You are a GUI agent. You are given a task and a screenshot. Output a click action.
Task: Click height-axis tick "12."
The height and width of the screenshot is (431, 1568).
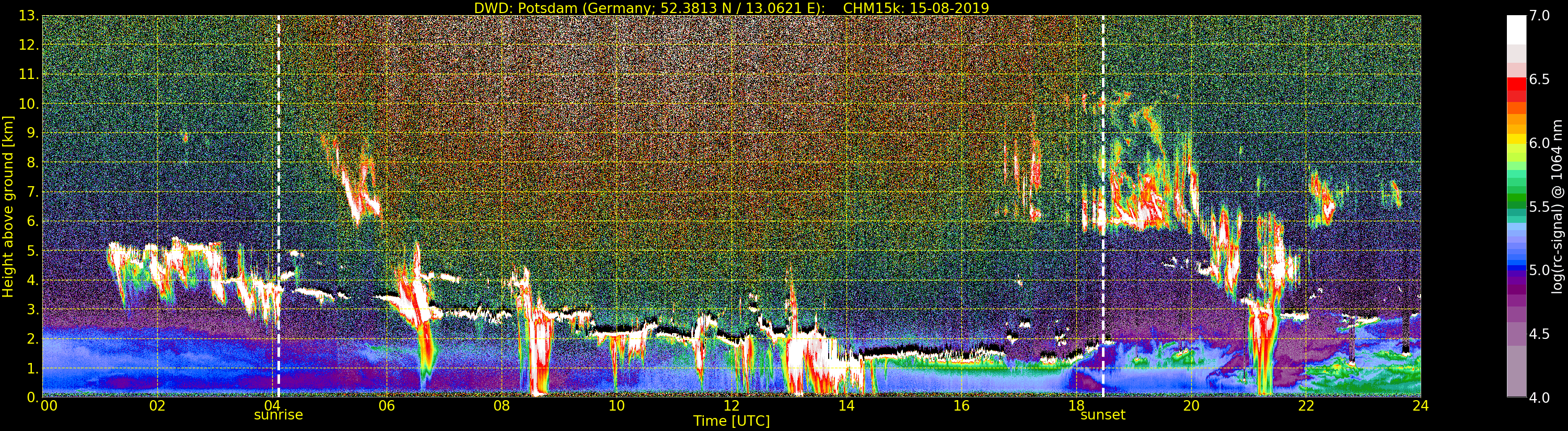[29, 45]
